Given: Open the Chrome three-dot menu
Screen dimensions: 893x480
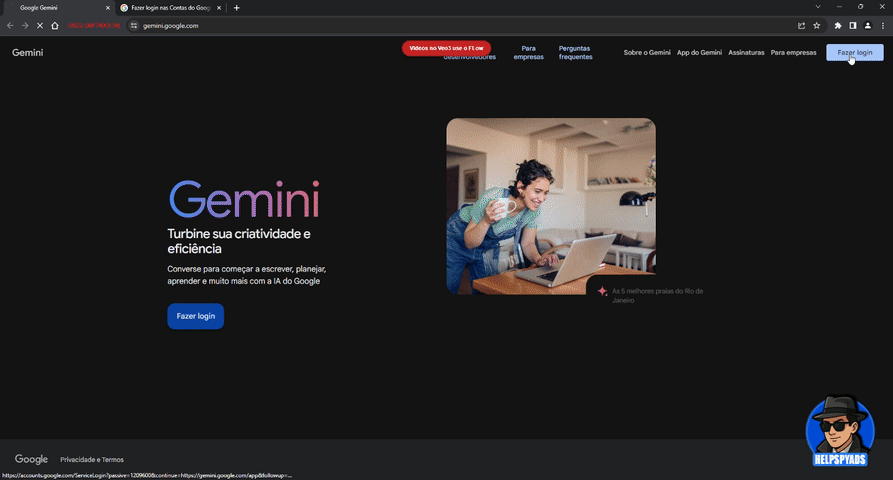Looking at the screenshot, I should coord(883,25).
